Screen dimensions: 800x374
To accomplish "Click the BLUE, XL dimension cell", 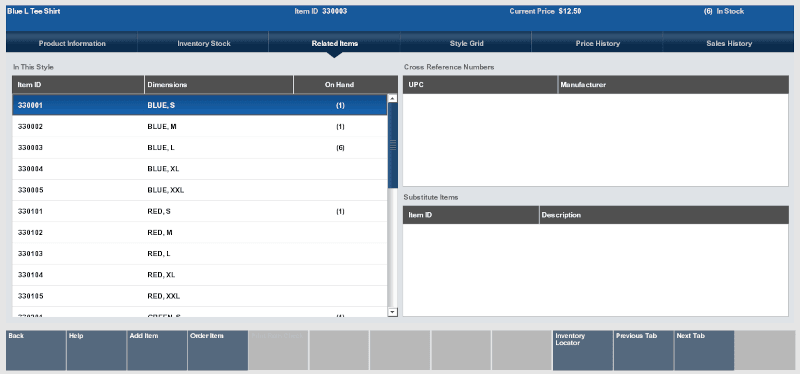I will (163, 169).
